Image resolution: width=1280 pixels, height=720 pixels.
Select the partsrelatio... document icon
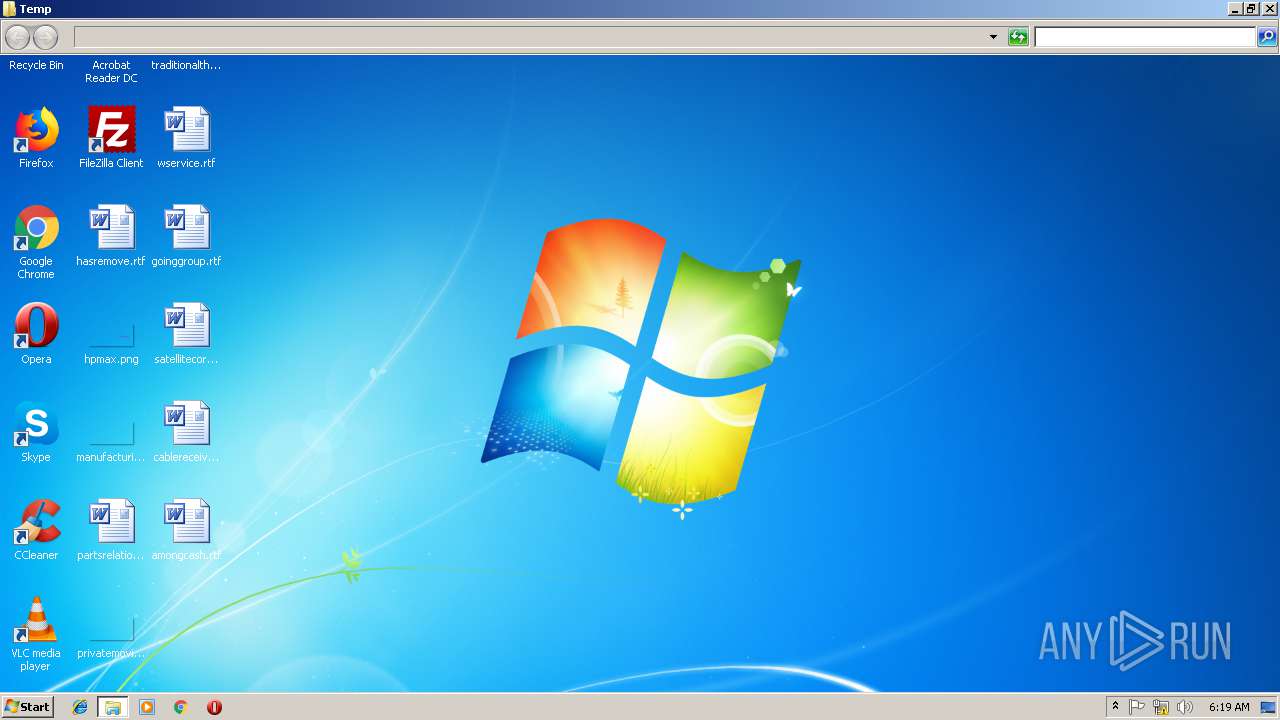(x=111, y=522)
